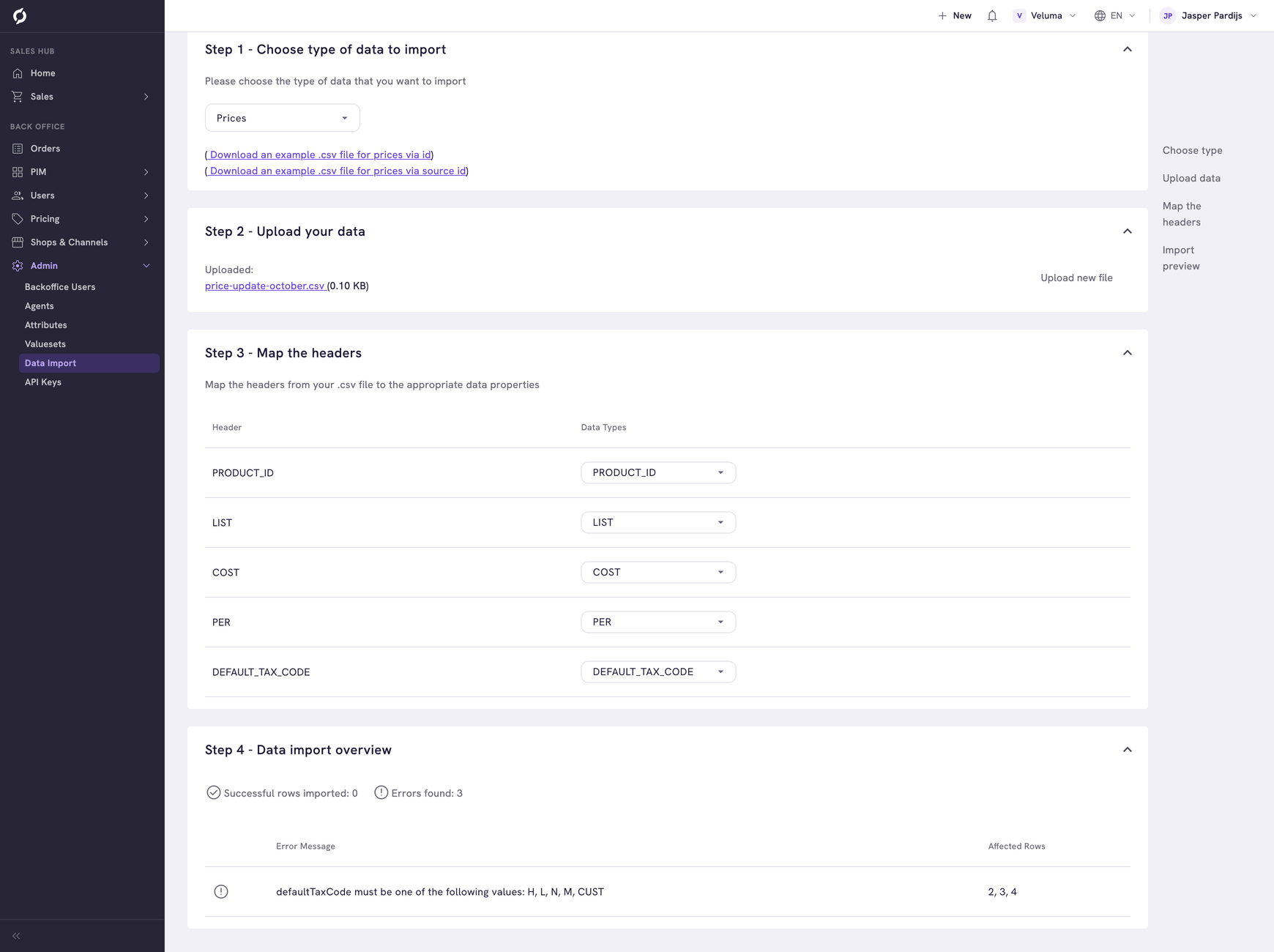The image size is (1274, 952).
Task: Collapse Step 2 Upload your data
Action: point(1128,231)
